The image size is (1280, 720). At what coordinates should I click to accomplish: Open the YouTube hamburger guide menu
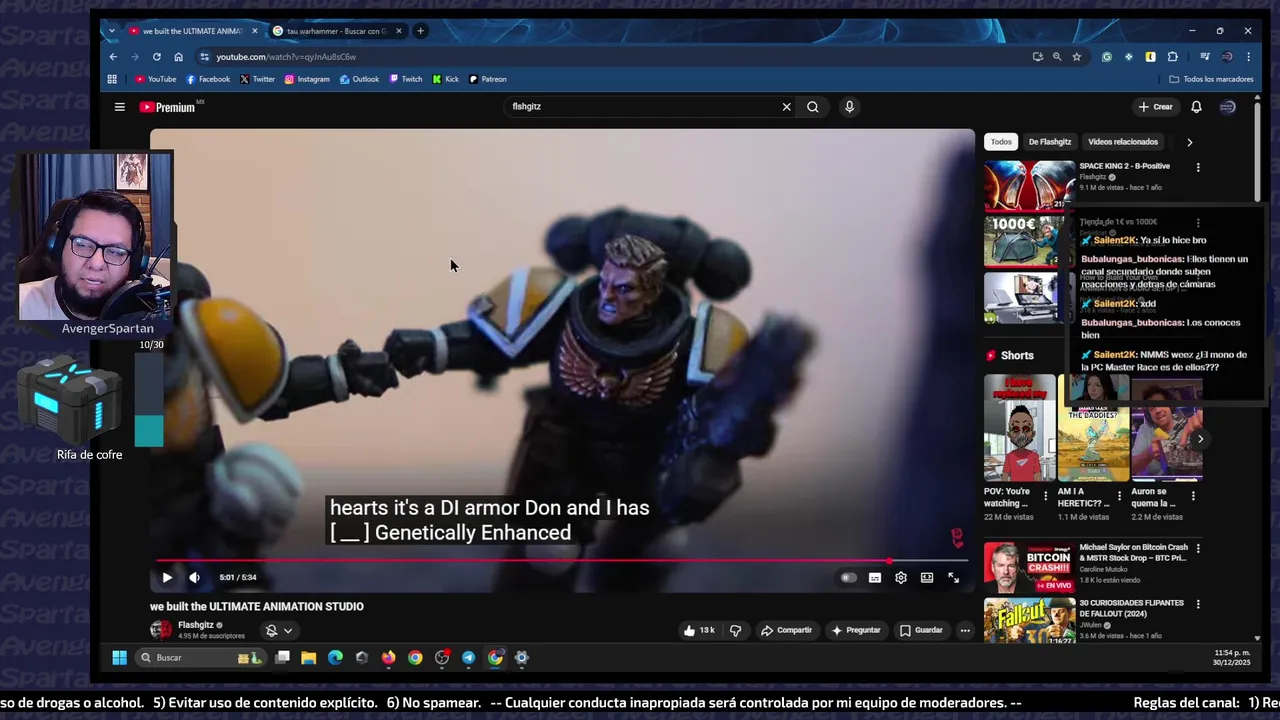point(119,107)
